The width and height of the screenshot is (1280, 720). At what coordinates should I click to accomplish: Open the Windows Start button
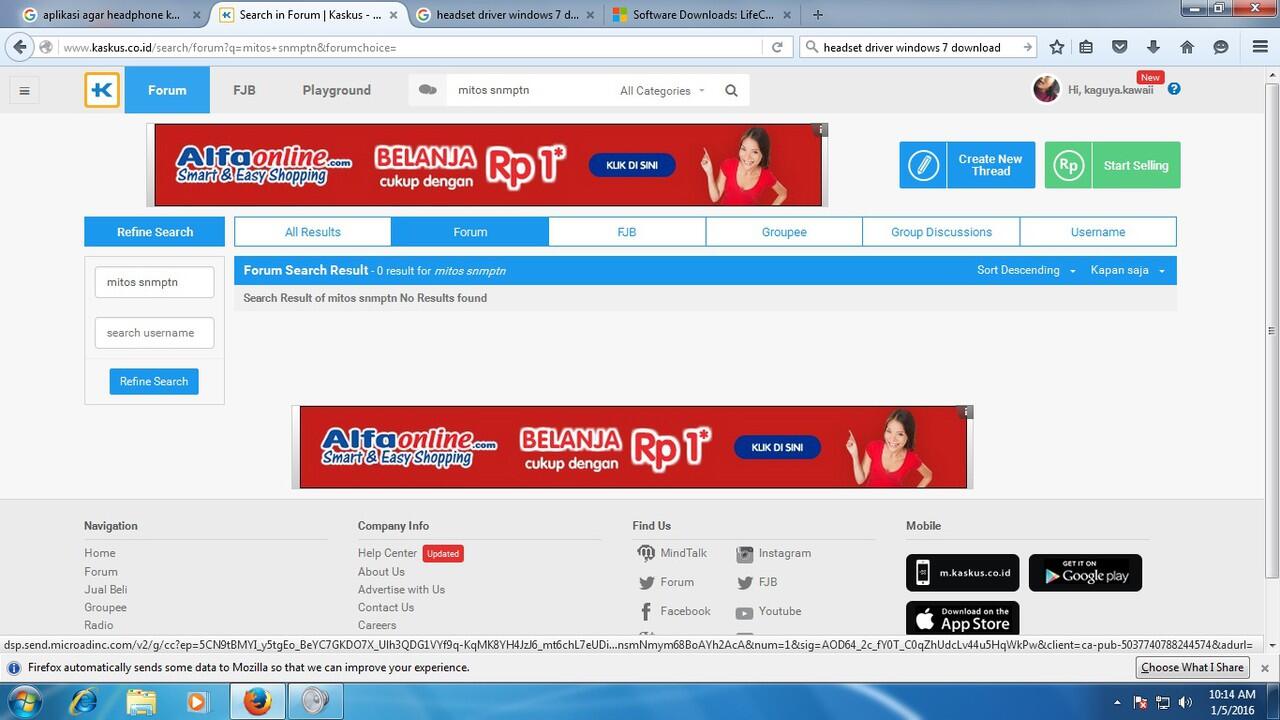pyautogui.click(x=24, y=701)
